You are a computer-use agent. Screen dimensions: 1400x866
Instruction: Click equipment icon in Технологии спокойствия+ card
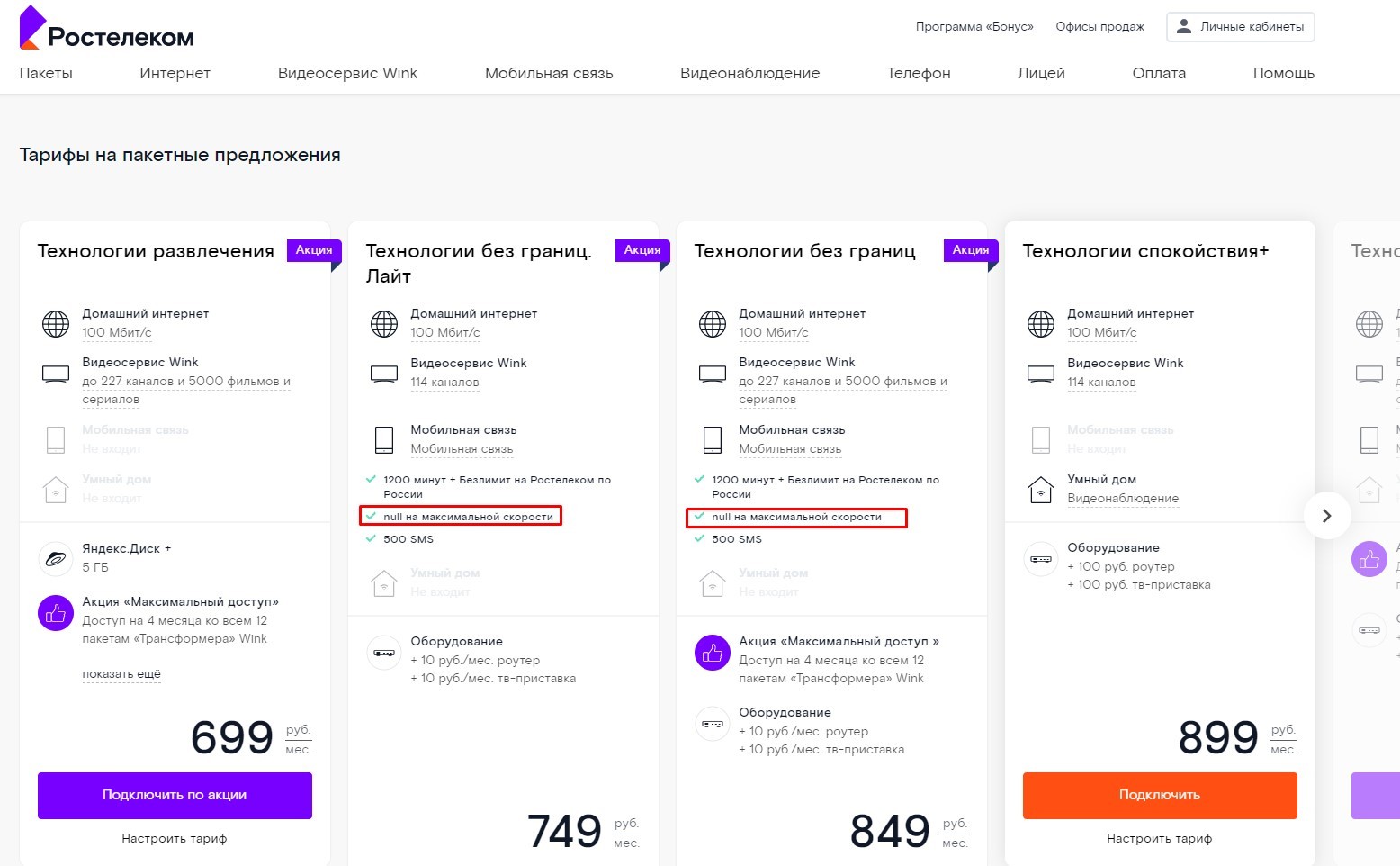[x=1041, y=559]
